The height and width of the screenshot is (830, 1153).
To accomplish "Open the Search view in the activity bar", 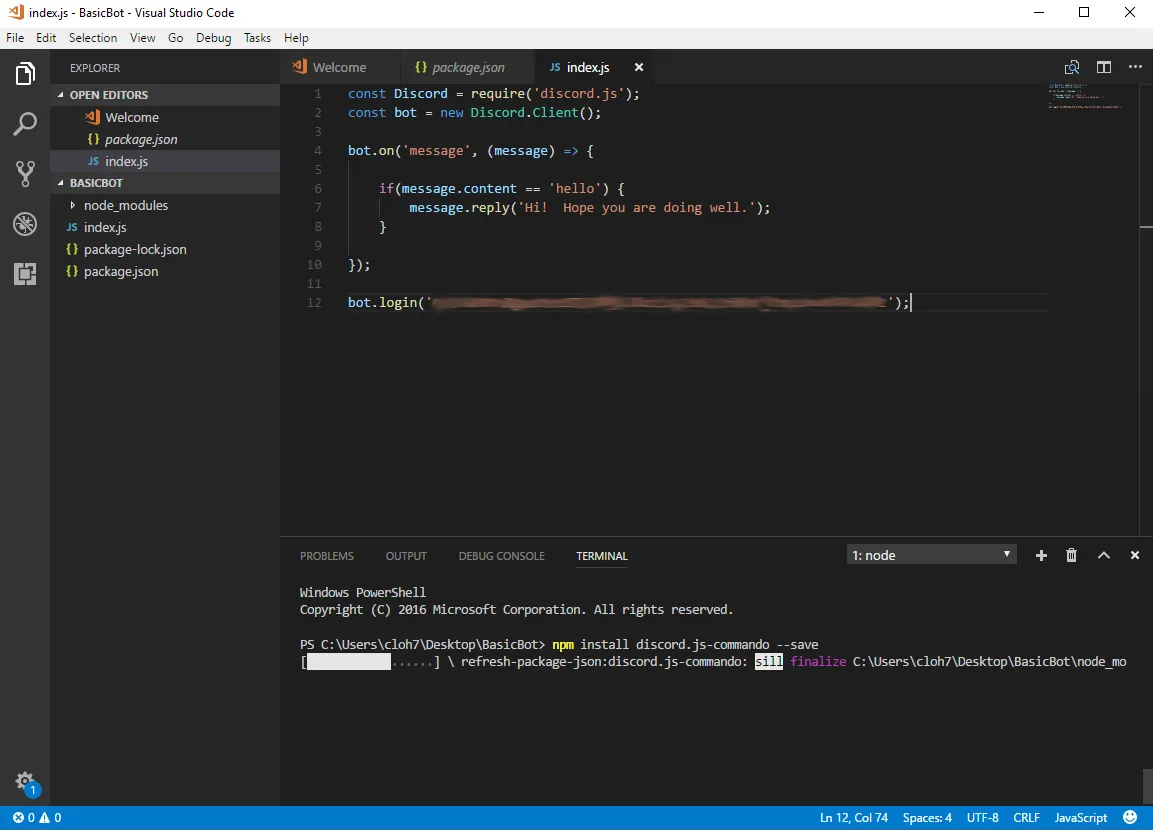I will [x=24, y=123].
